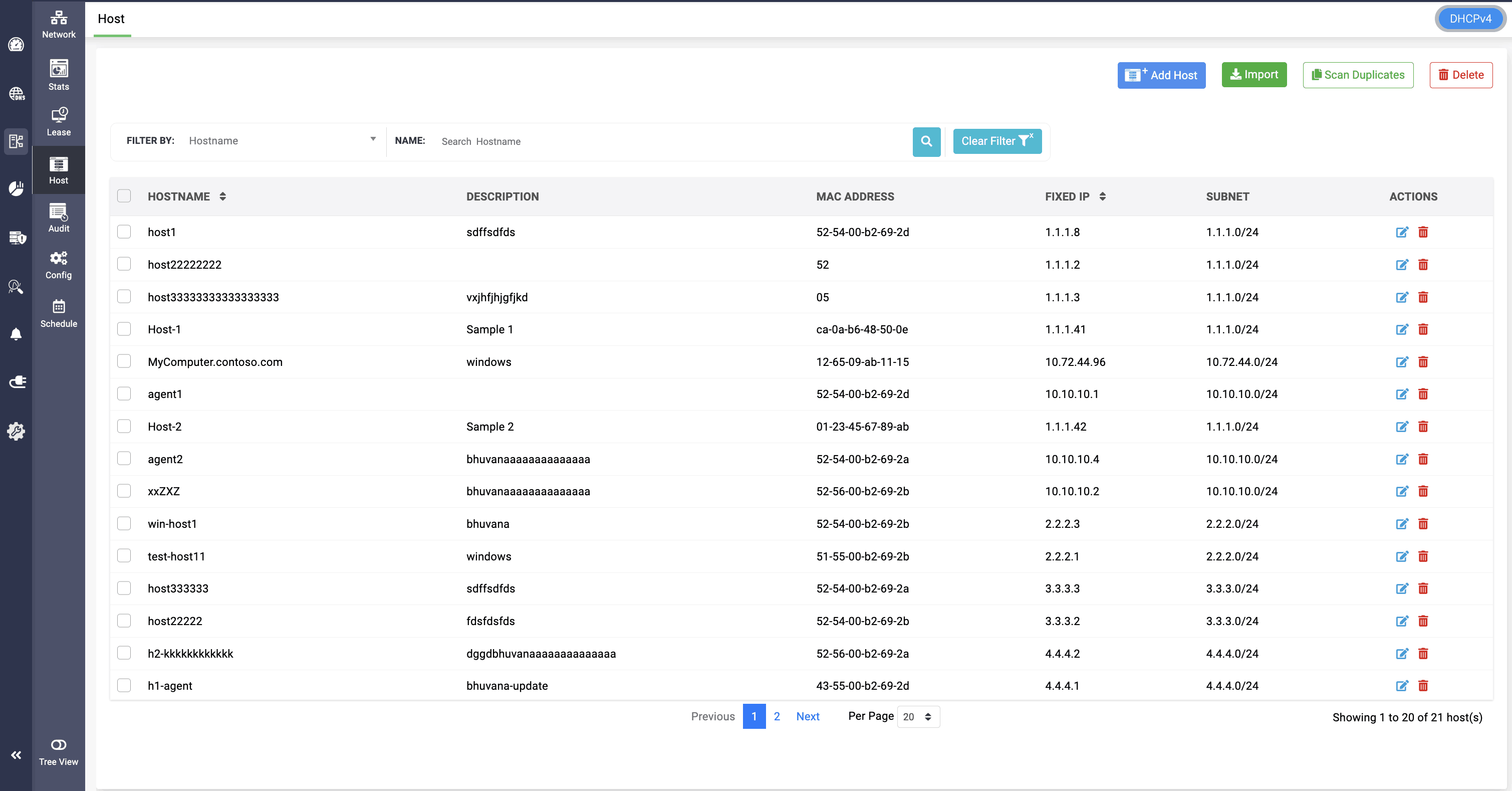This screenshot has height=791, width=1512.
Task: Delete the Host-2 row
Action: (1423, 427)
